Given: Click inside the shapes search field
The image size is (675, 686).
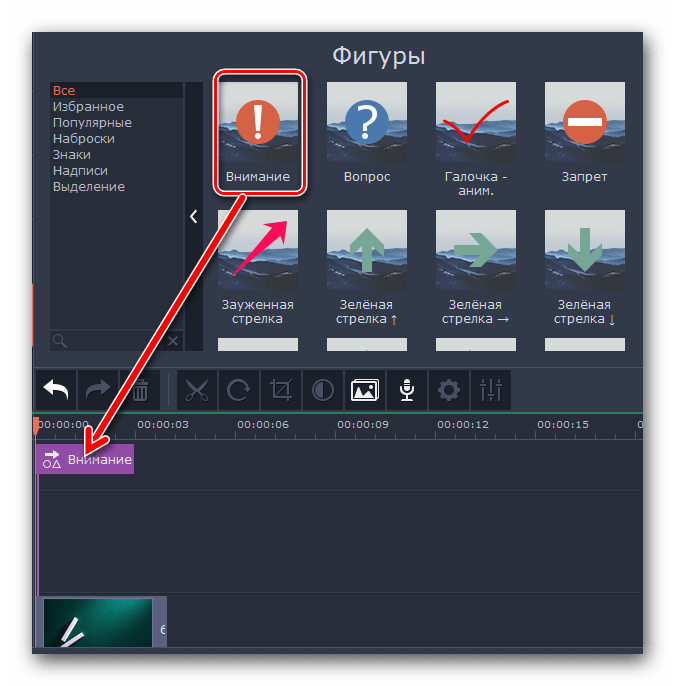Looking at the screenshot, I should [x=107, y=341].
